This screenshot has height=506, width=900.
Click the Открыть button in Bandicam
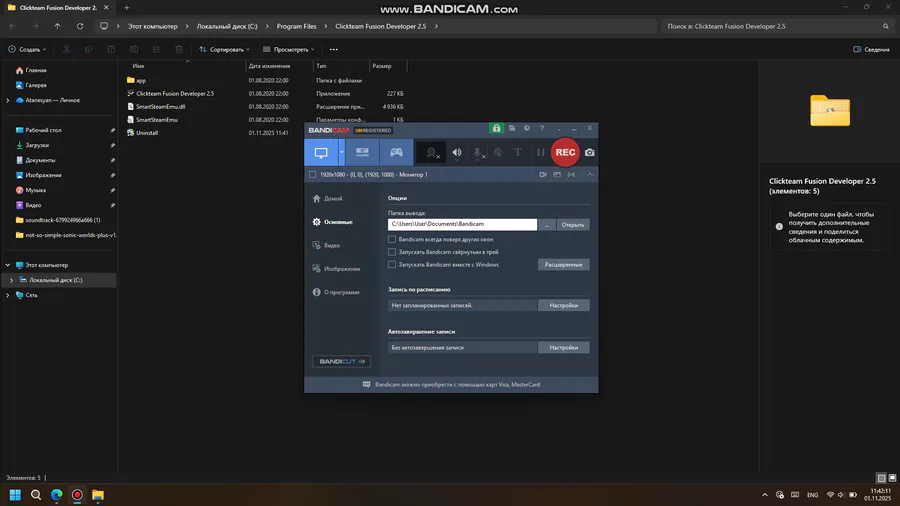573,224
